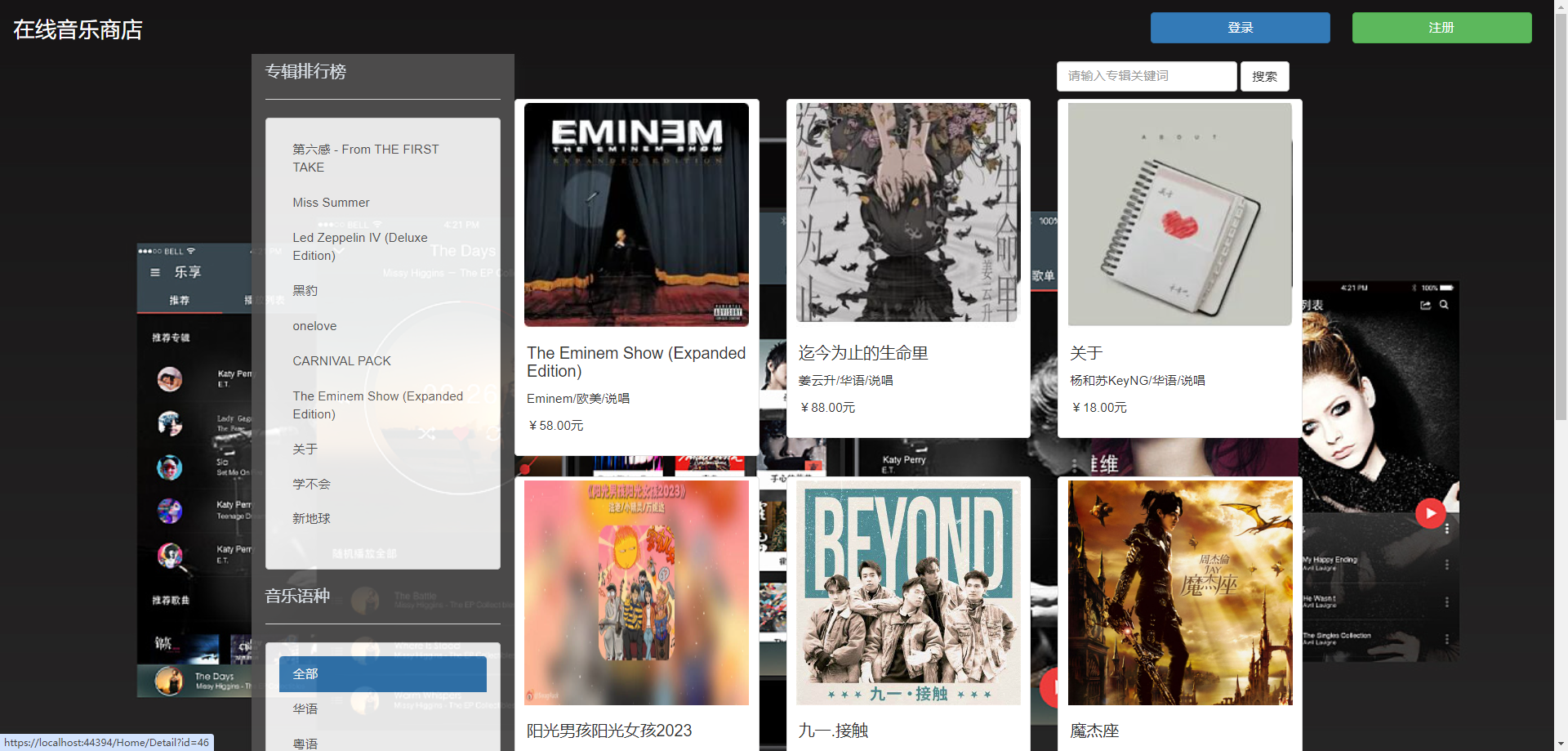Open The Eminem Show album cover
Image resolution: width=1568 pixels, height=751 pixels.
coord(636,214)
